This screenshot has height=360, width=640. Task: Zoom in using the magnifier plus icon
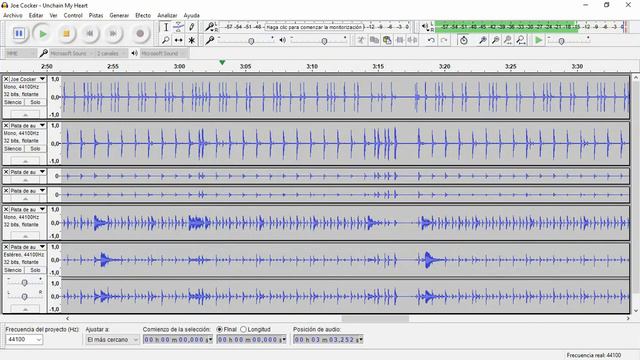tap(482, 40)
